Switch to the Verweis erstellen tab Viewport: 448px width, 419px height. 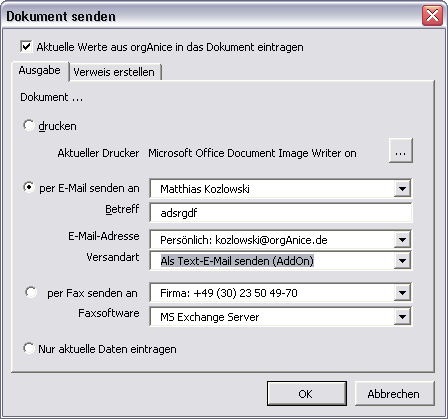tap(114, 72)
